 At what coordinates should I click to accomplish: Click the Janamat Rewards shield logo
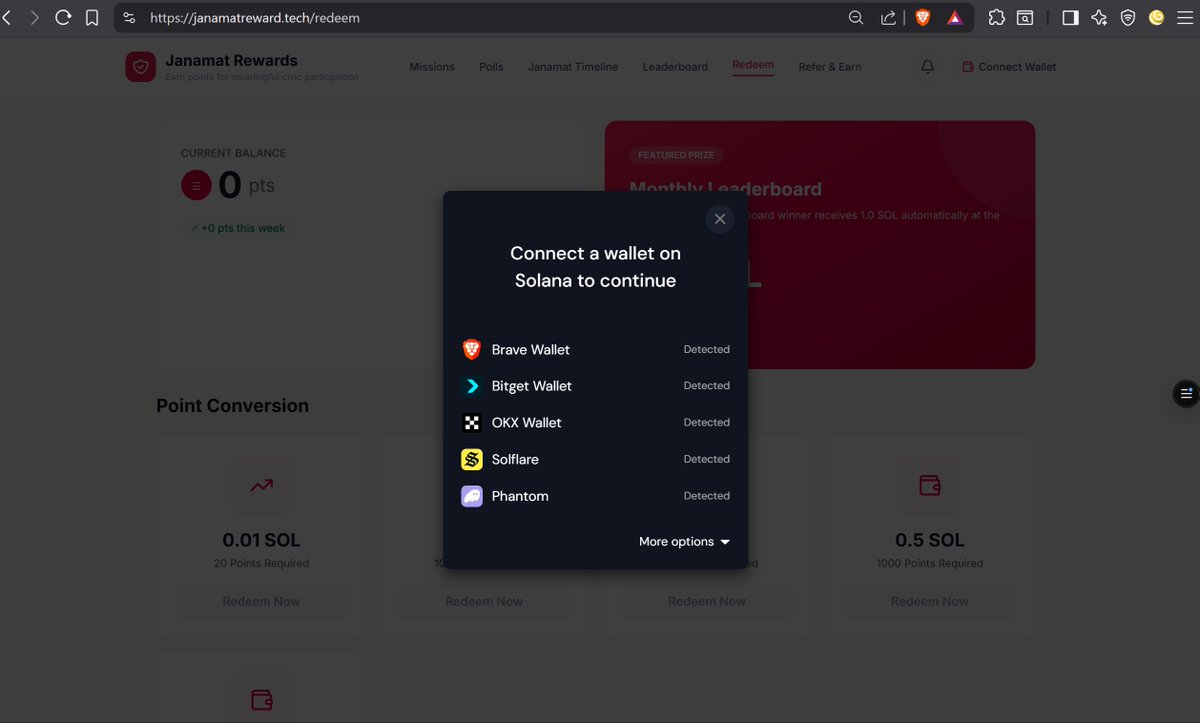pyautogui.click(x=140, y=67)
